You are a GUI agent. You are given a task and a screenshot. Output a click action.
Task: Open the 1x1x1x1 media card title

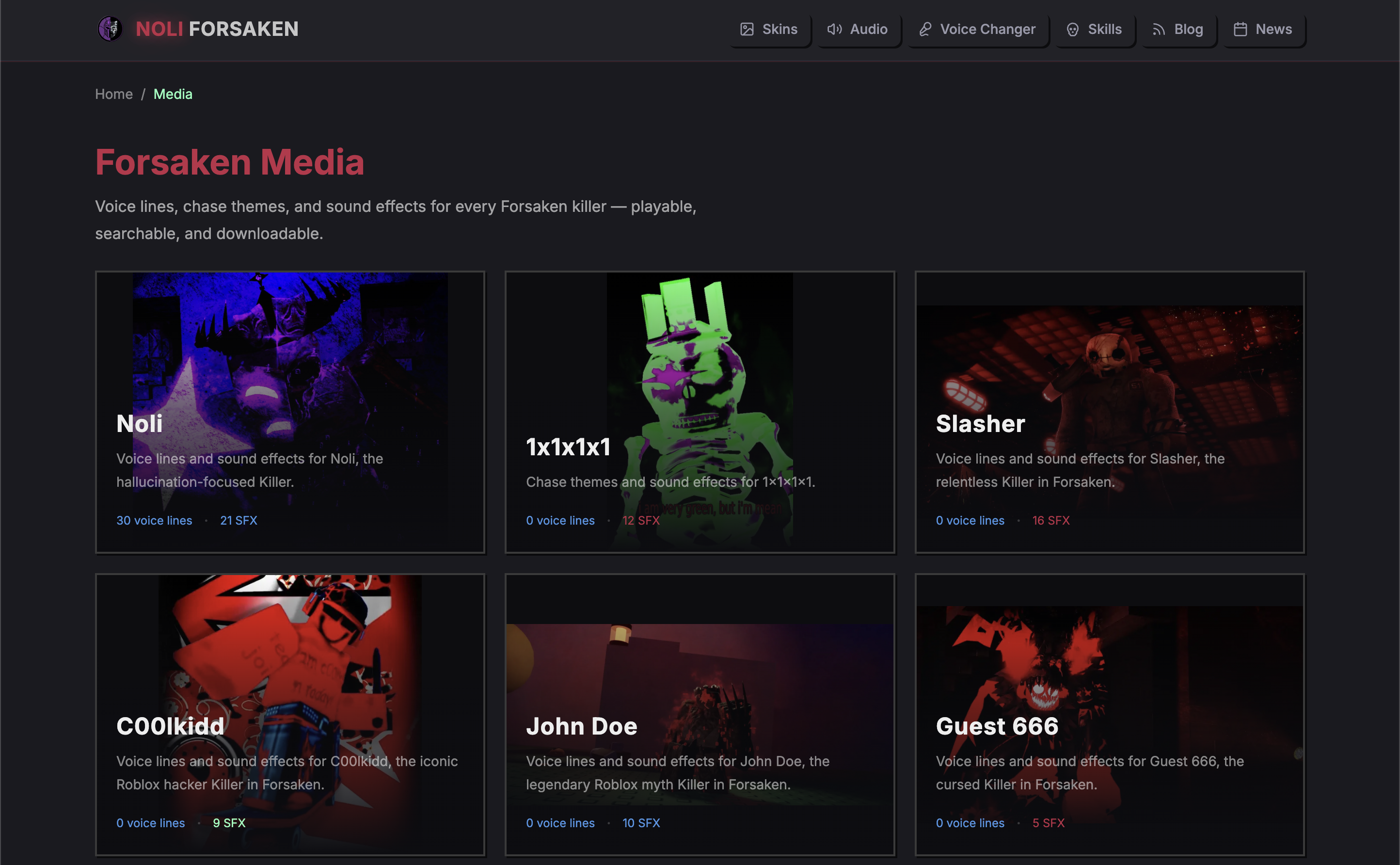pos(568,447)
